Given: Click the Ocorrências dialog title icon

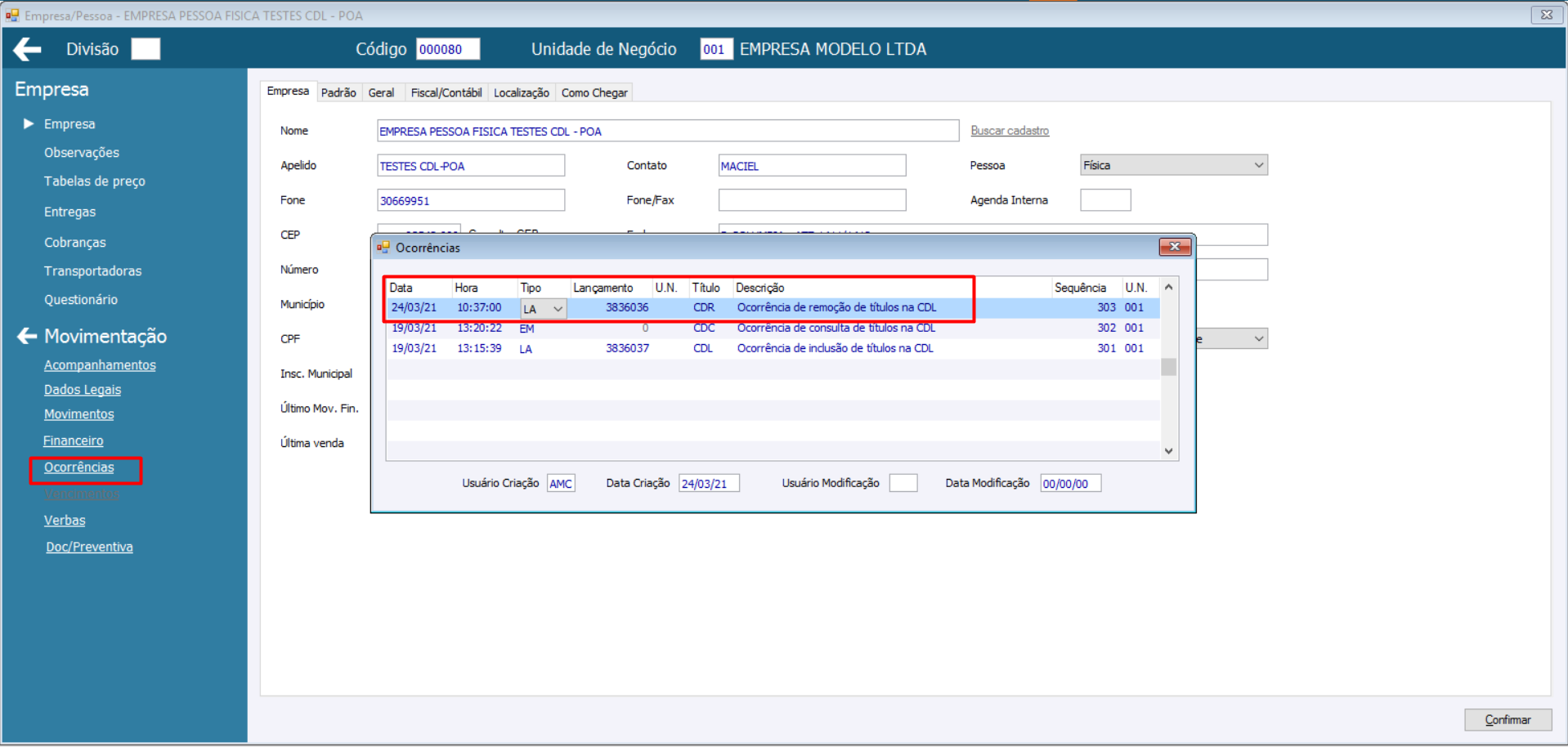Looking at the screenshot, I should point(383,247).
